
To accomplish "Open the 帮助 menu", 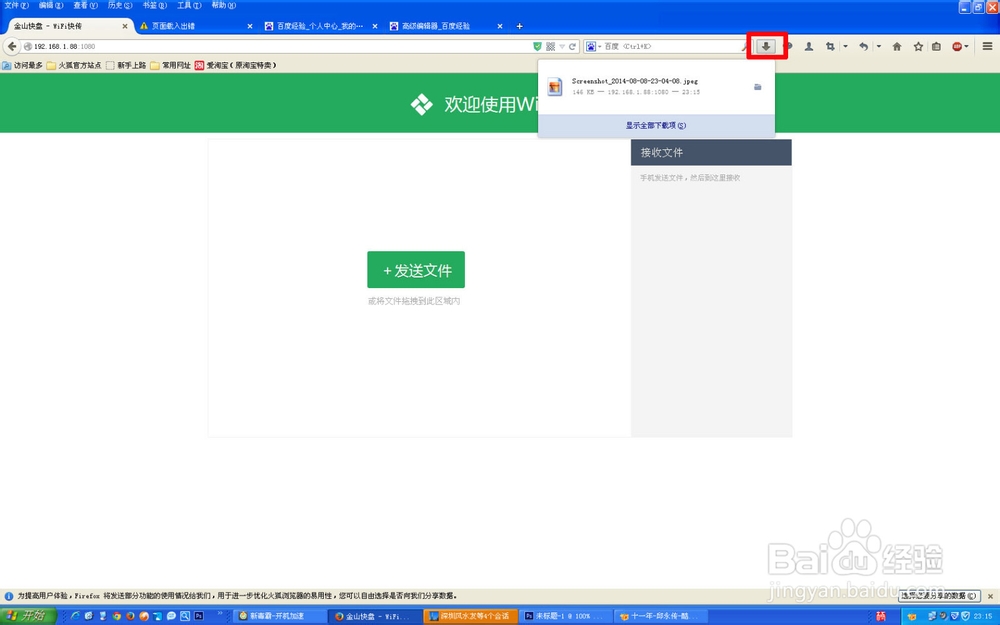I will [x=223, y=5].
